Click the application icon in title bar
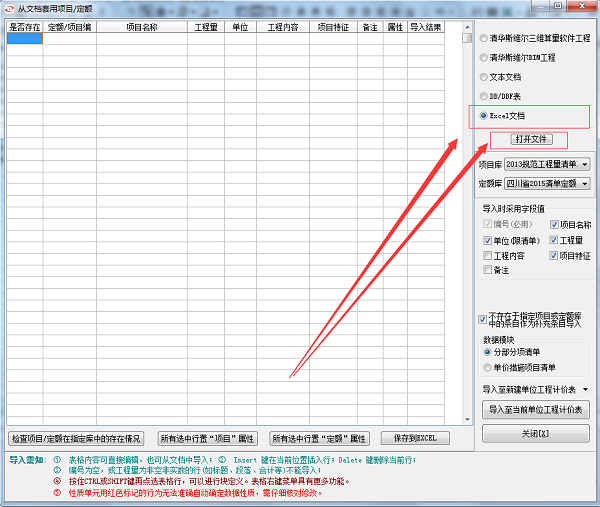This screenshot has width=600, height=507. pos(9,8)
